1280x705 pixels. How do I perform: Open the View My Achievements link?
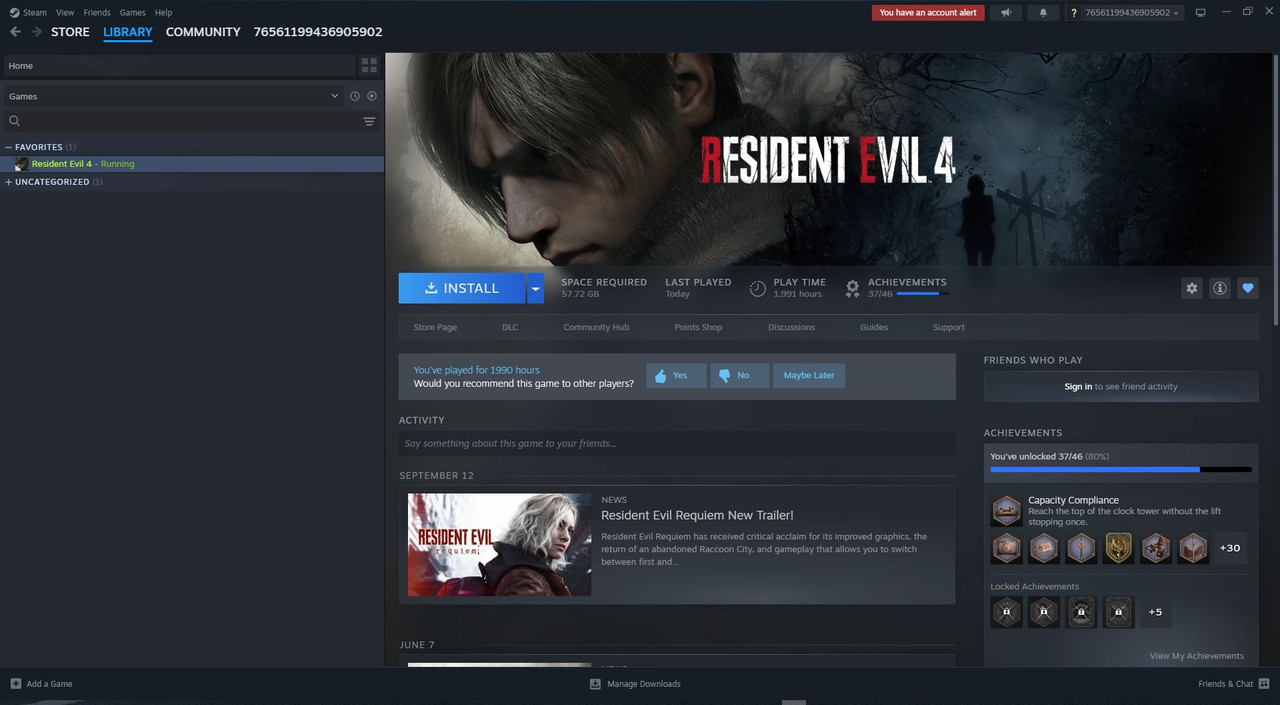pyautogui.click(x=1197, y=656)
